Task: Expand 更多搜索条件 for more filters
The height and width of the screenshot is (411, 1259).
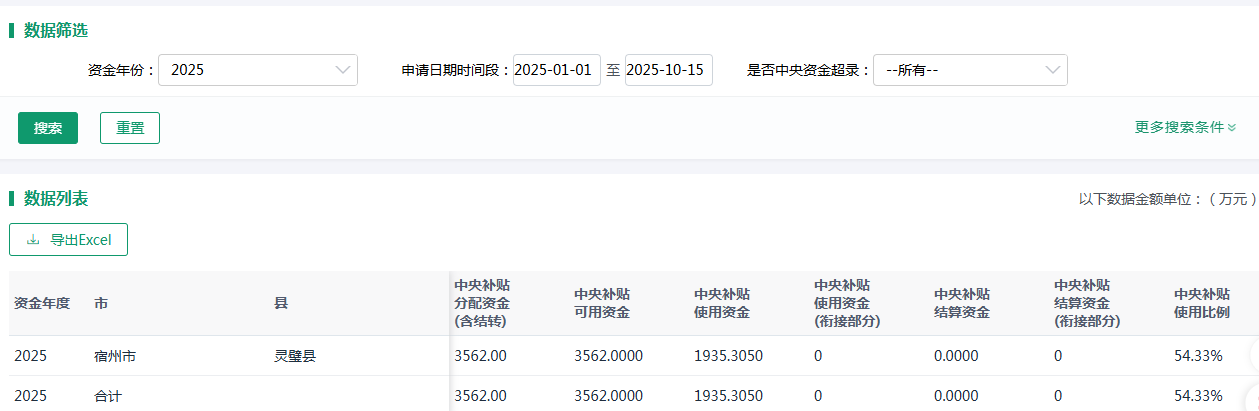Action: (1185, 128)
